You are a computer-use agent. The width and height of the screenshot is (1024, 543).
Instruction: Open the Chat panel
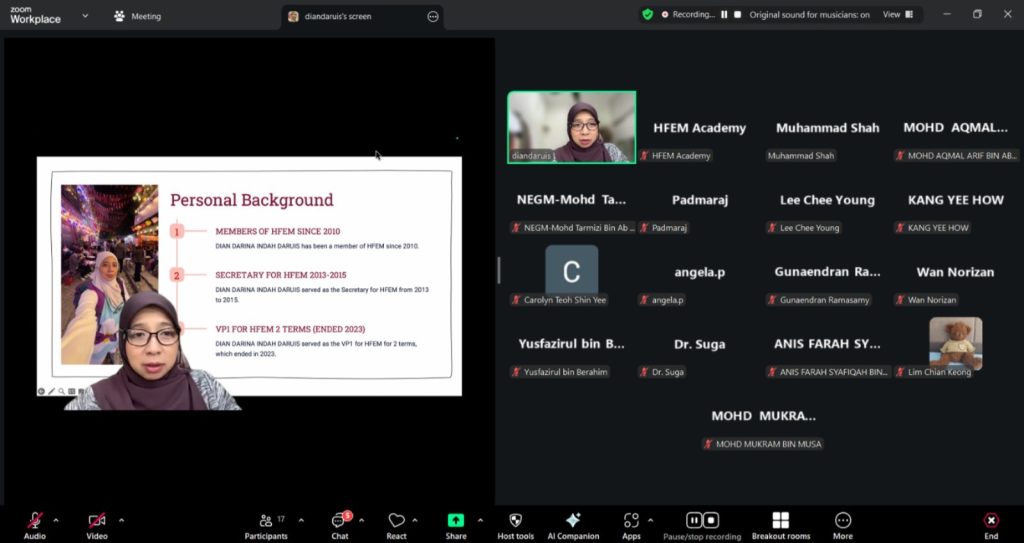click(x=339, y=521)
